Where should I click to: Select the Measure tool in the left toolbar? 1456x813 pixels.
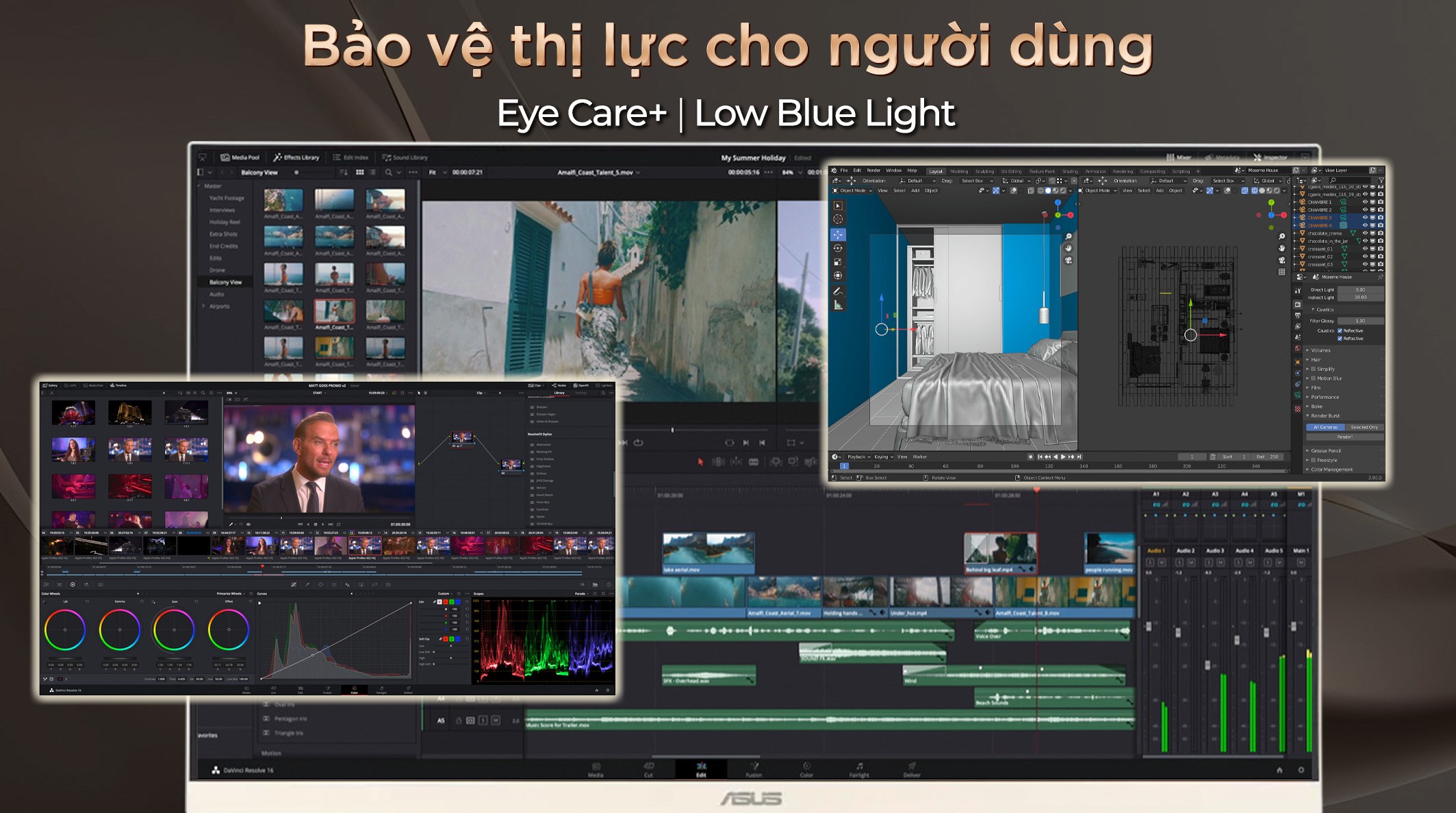(838, 305)
